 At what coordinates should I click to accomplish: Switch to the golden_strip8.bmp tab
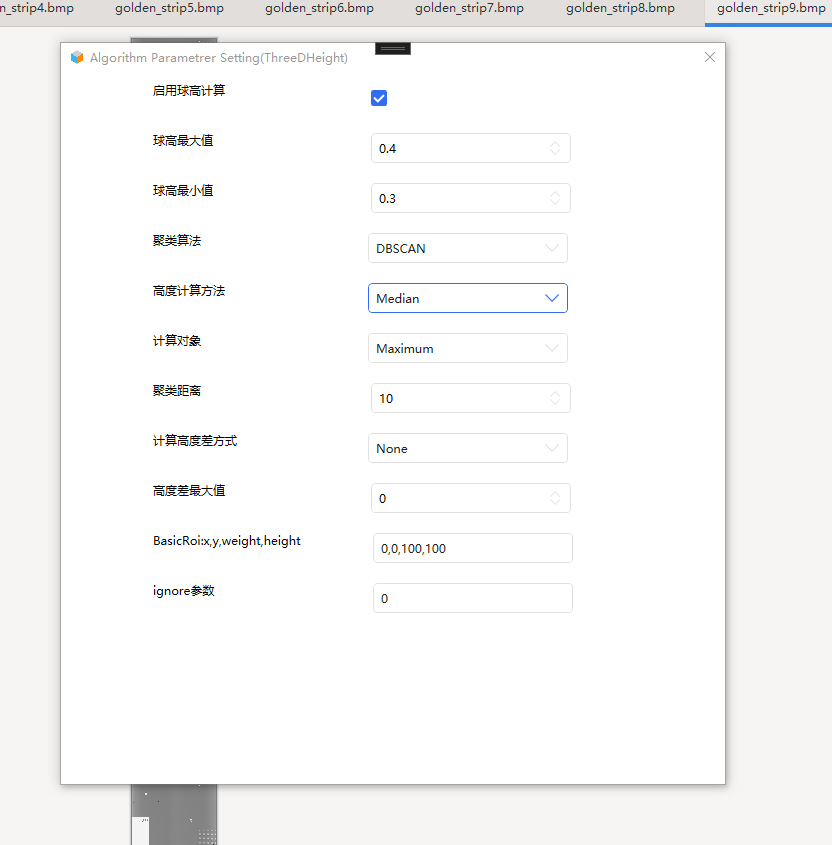(620, 9)
